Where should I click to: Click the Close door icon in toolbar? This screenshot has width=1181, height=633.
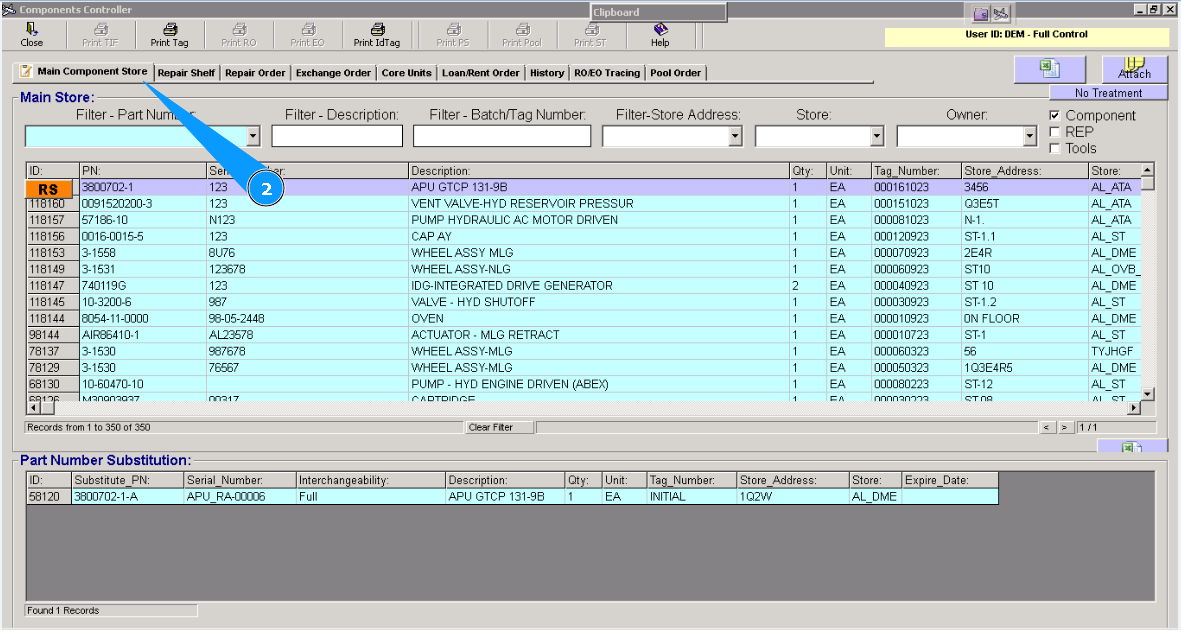pyautogui.click(x=32, y=31)
